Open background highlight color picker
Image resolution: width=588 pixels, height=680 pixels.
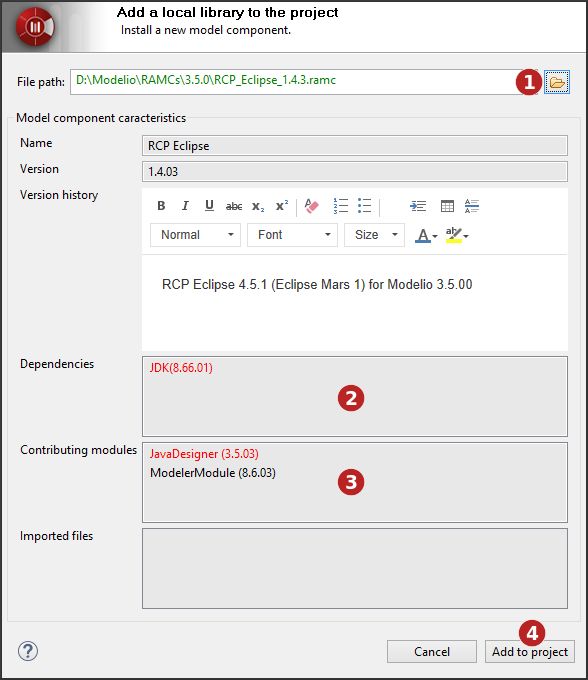(x=457, y=235)
